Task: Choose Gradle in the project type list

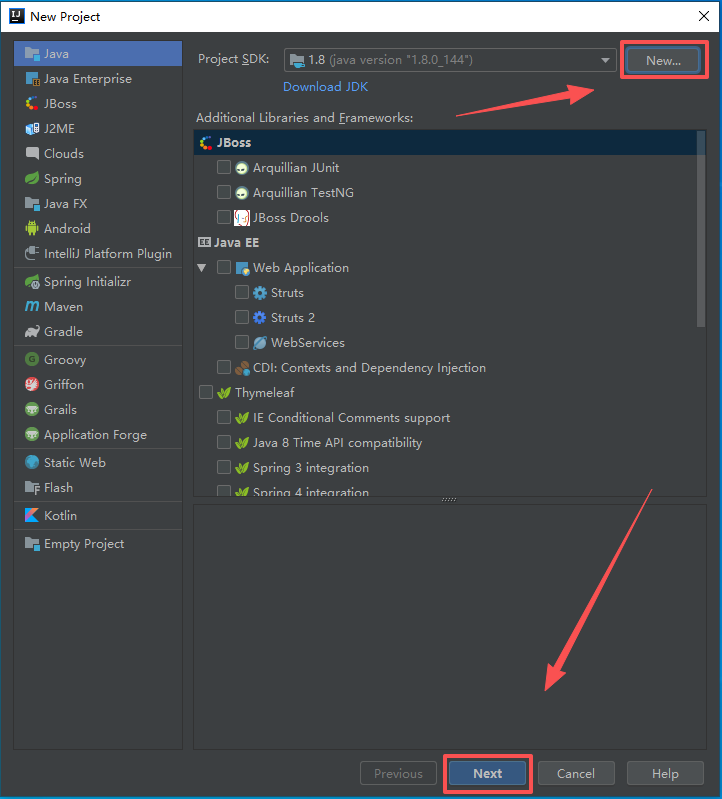Action: tap(98, 331)
